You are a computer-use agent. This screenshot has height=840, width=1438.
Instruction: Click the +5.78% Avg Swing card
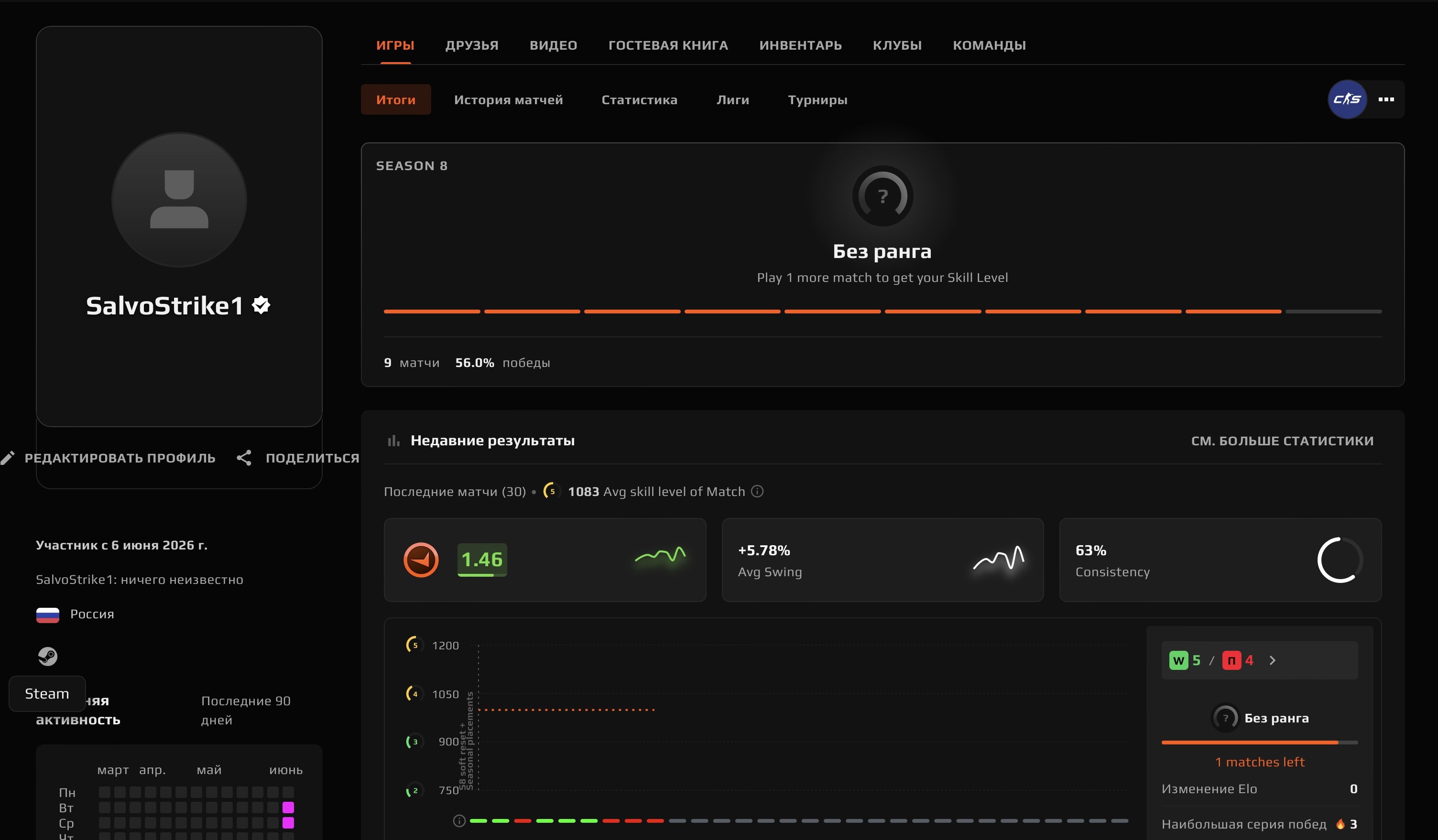pos(882,560)
